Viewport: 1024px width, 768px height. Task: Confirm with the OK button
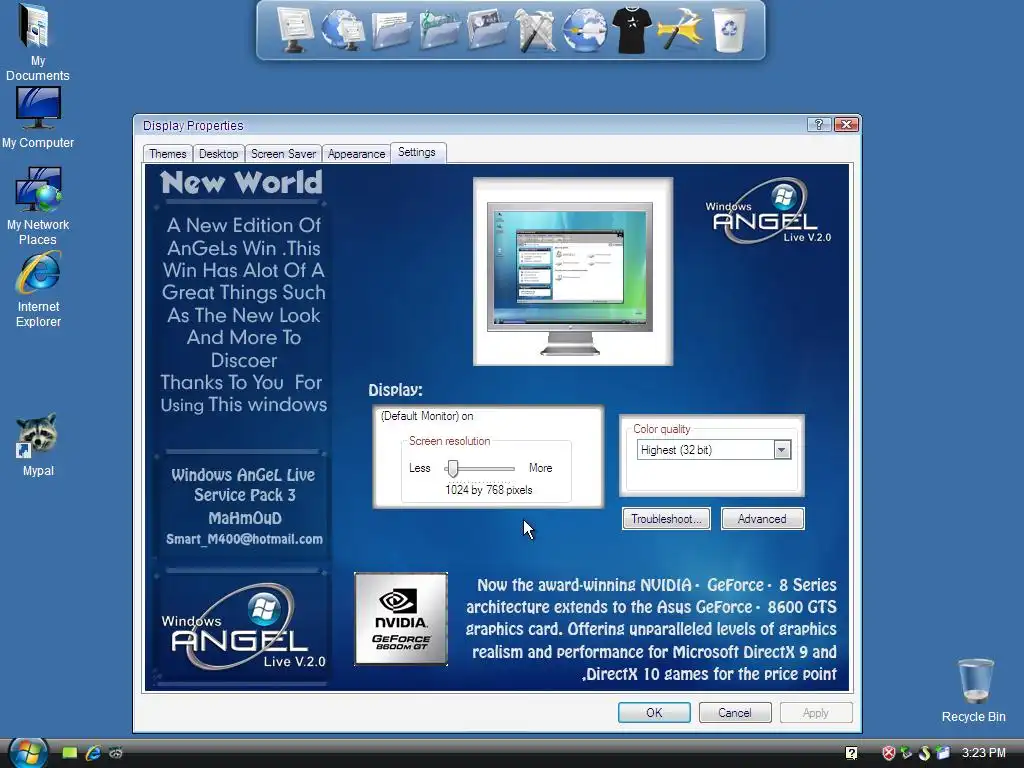(x=654, y=712)
